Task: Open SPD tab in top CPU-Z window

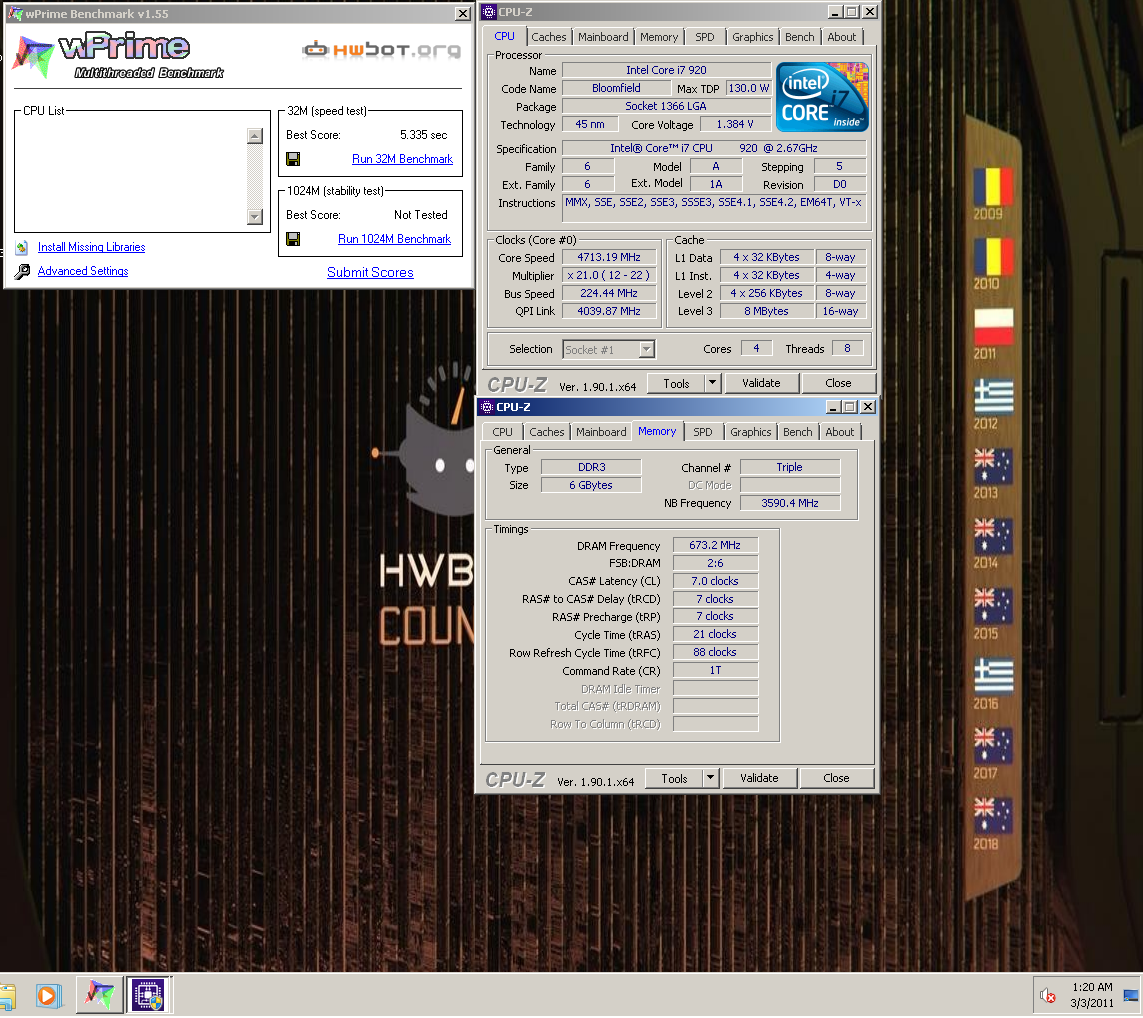Action: [704, 37]
